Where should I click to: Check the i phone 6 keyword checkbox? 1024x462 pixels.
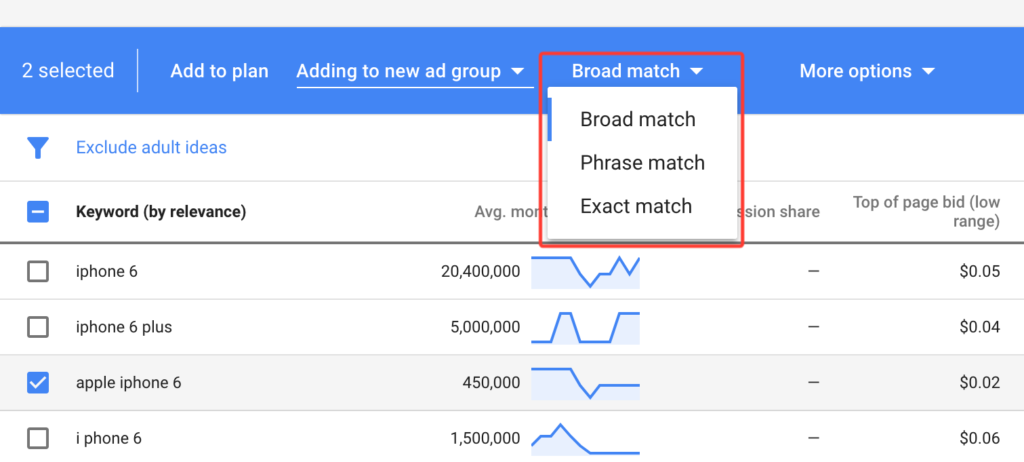click(x=38, y=438)
